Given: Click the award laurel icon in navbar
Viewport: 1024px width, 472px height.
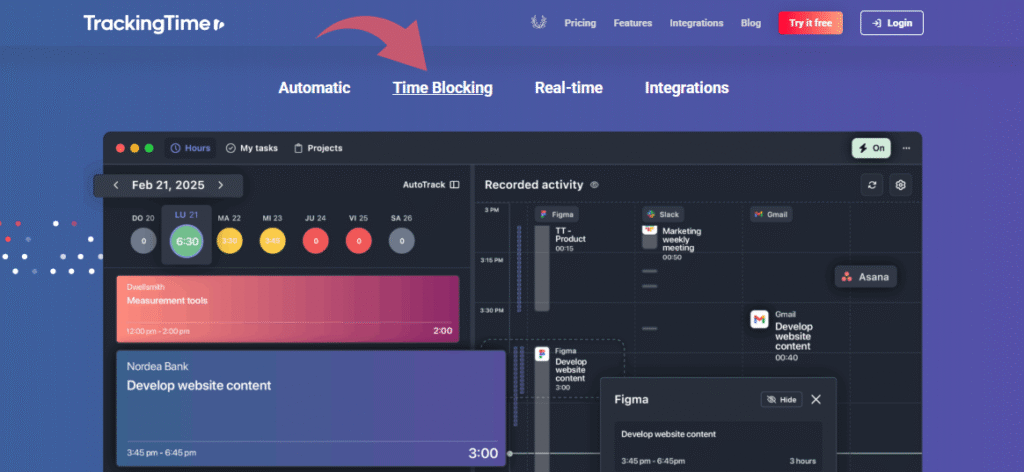Looking at the screenshot, I should (539, 23).
